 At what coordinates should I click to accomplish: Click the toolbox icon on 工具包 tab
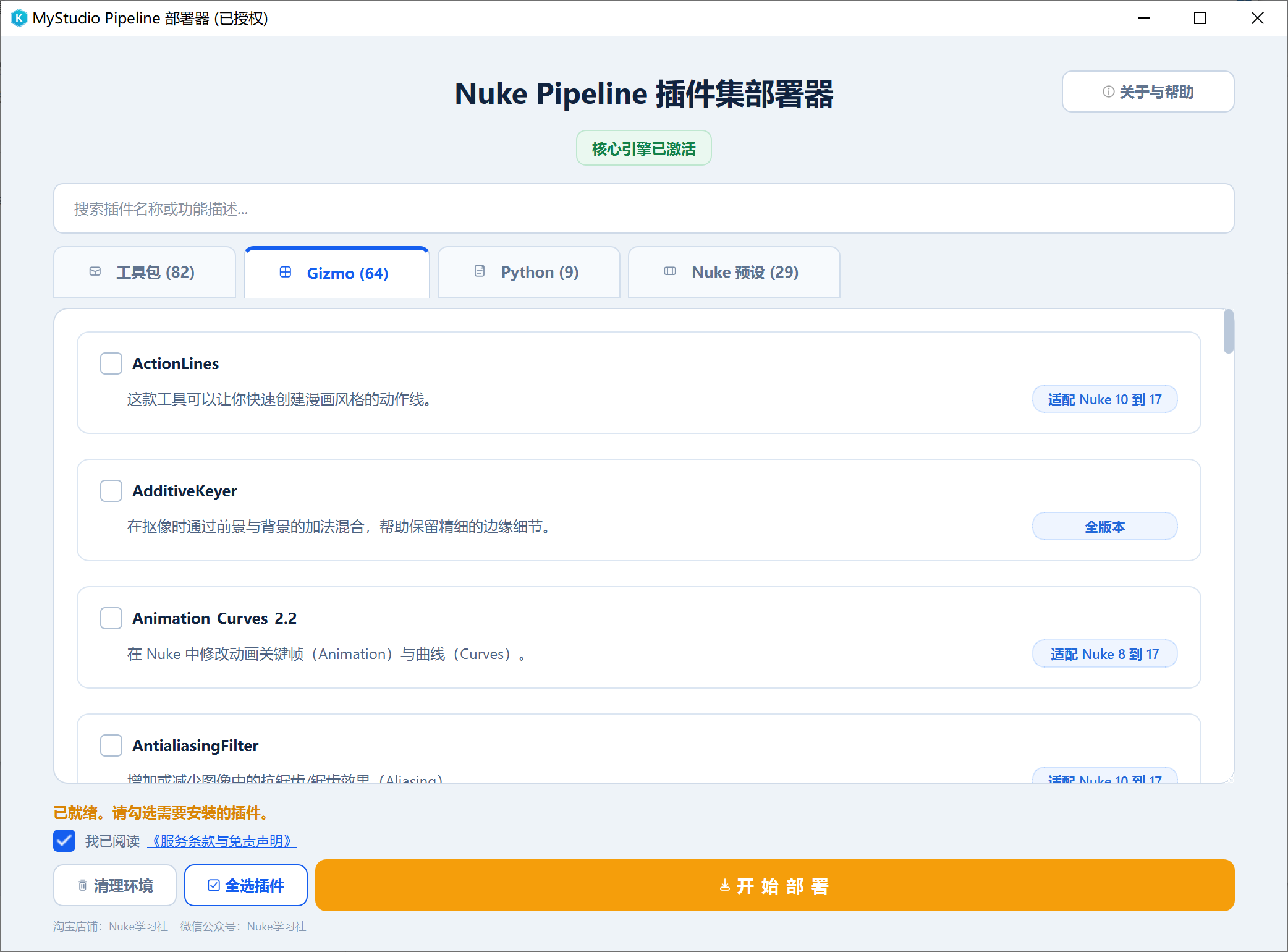coord(95,272)
